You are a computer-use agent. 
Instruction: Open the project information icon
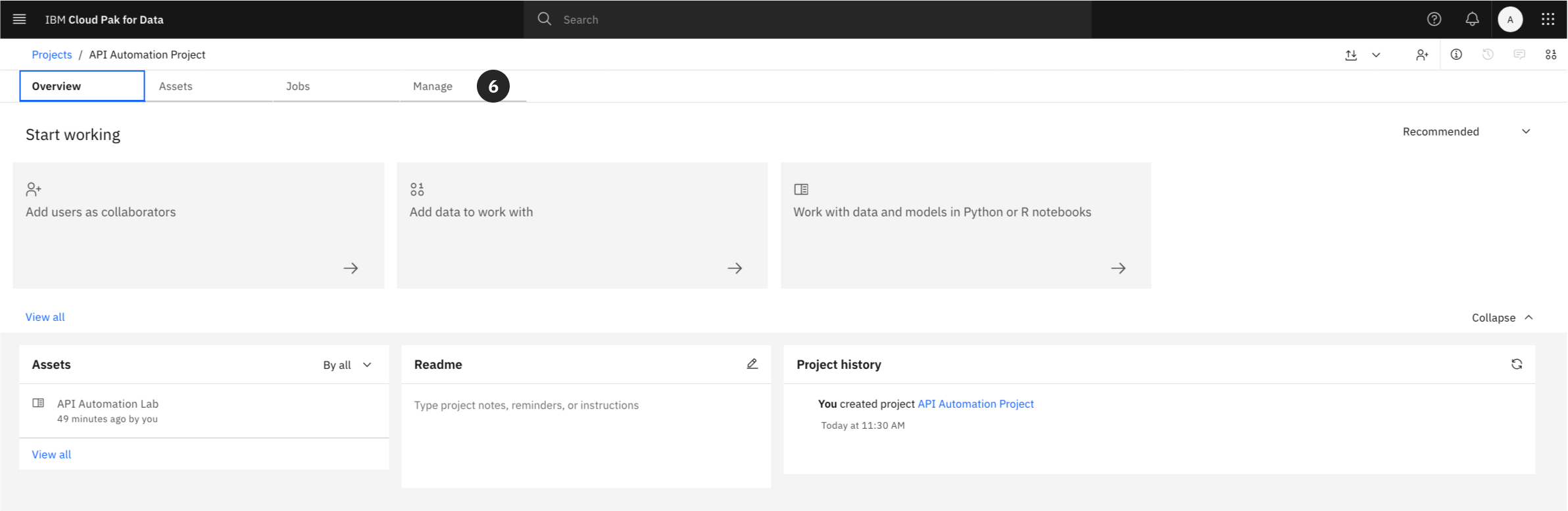[1456, 55]
